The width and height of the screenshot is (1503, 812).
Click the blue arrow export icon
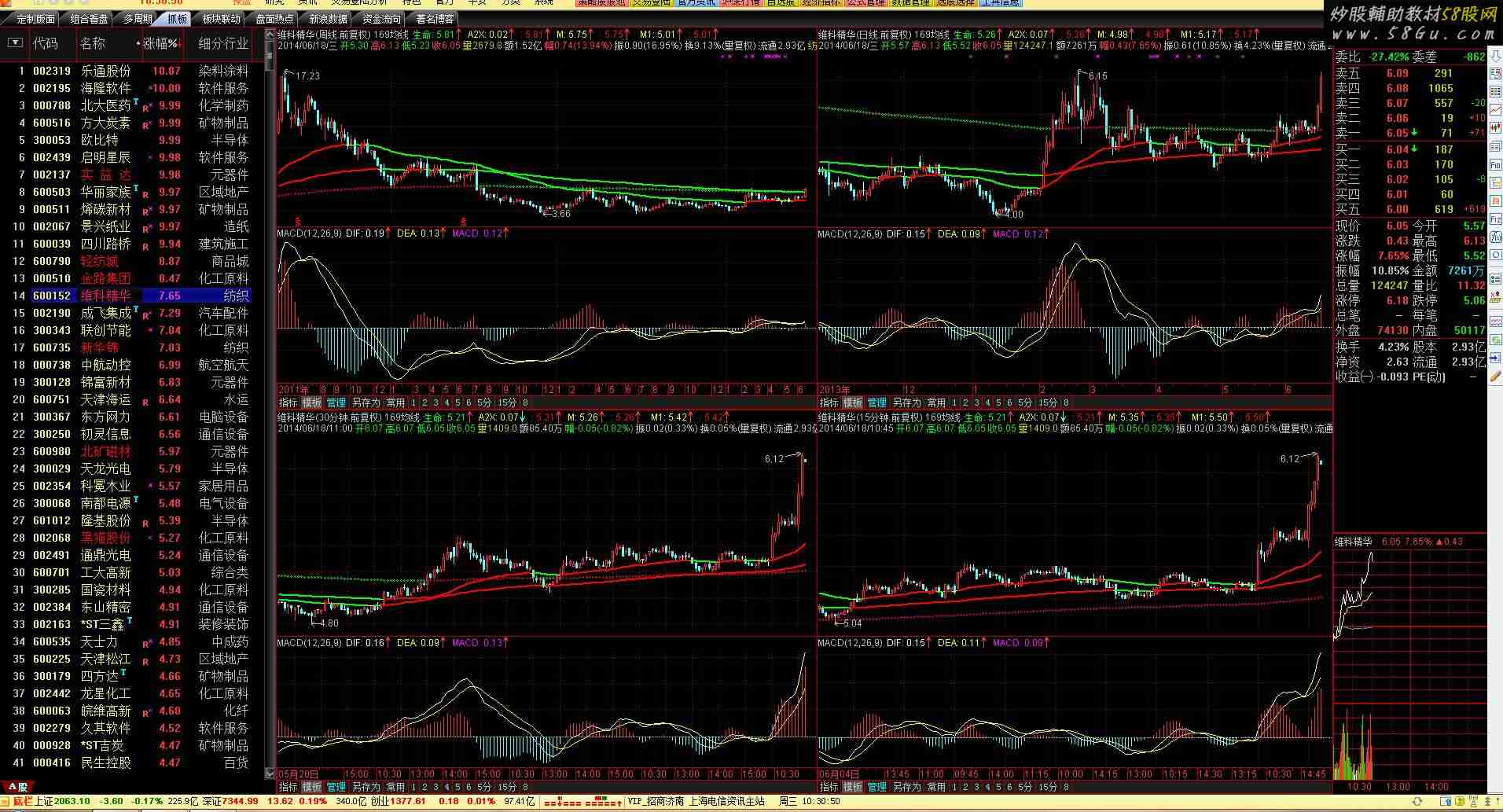pos(1494,358)
